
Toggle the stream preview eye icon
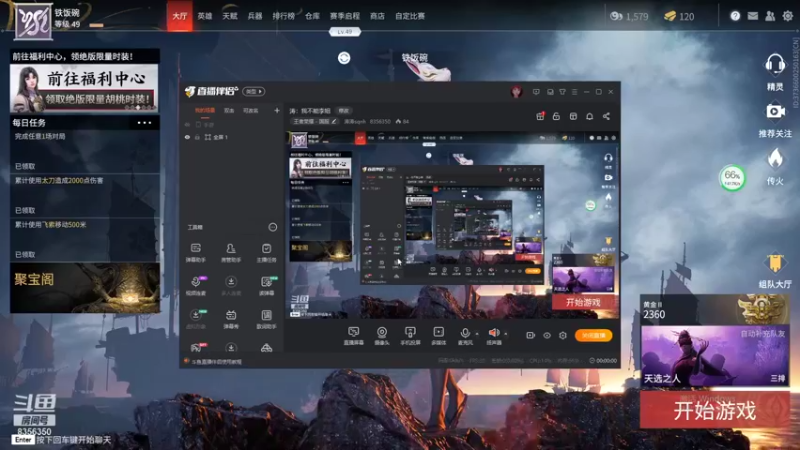[x=546, y=335]
